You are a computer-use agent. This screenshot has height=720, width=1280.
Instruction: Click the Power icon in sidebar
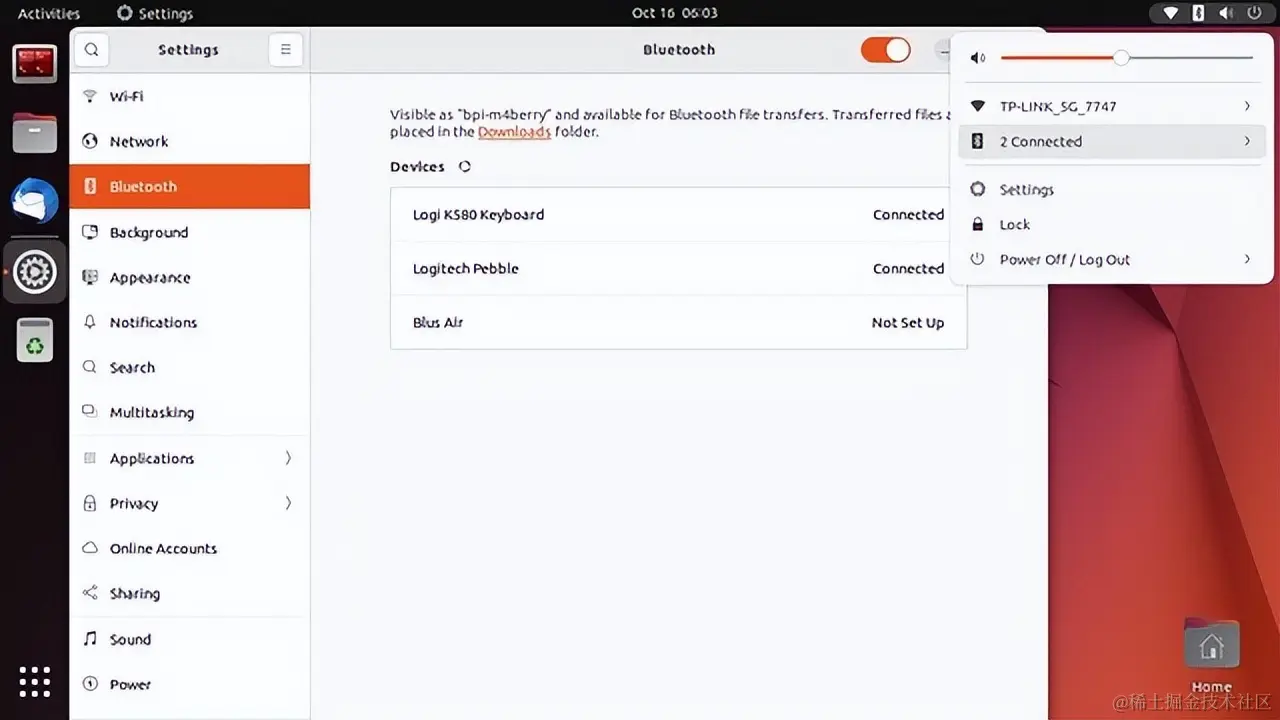[x=90, y=684]
